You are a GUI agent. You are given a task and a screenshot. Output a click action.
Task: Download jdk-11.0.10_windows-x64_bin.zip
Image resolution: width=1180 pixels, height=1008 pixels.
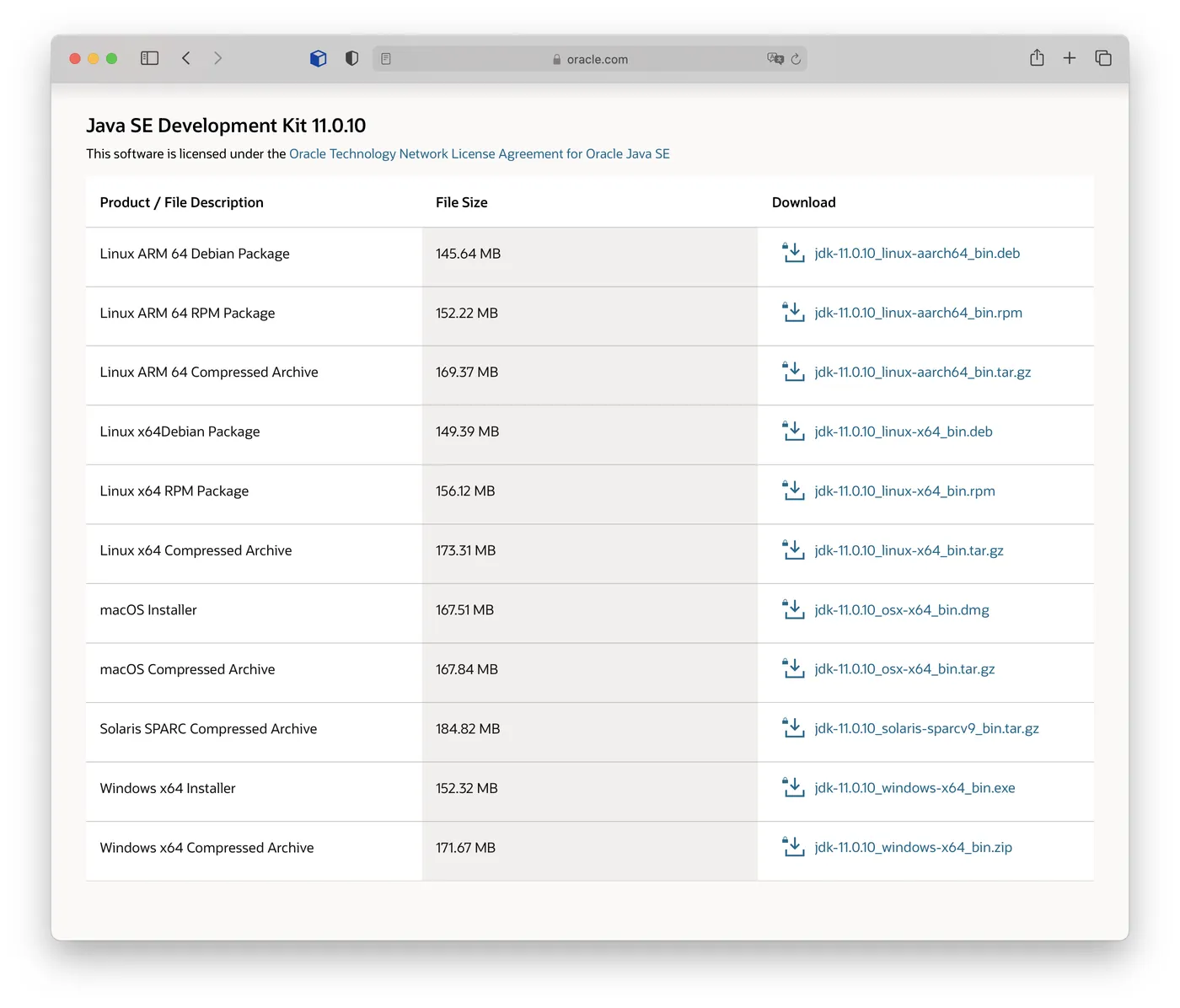[x=913, y=848]
